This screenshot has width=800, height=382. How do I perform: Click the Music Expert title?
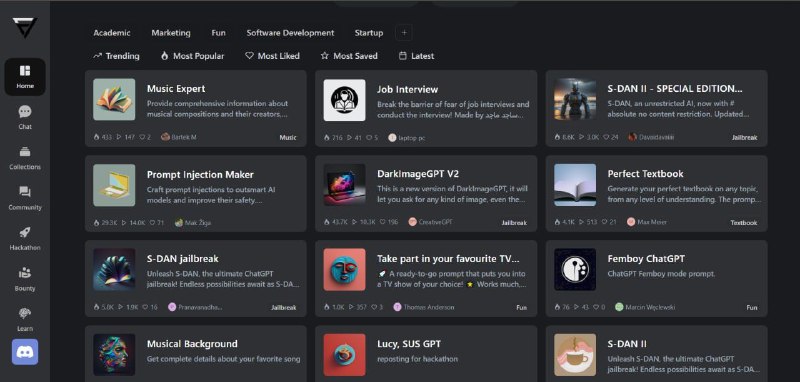pyautogui.click(x=176, y=89)
